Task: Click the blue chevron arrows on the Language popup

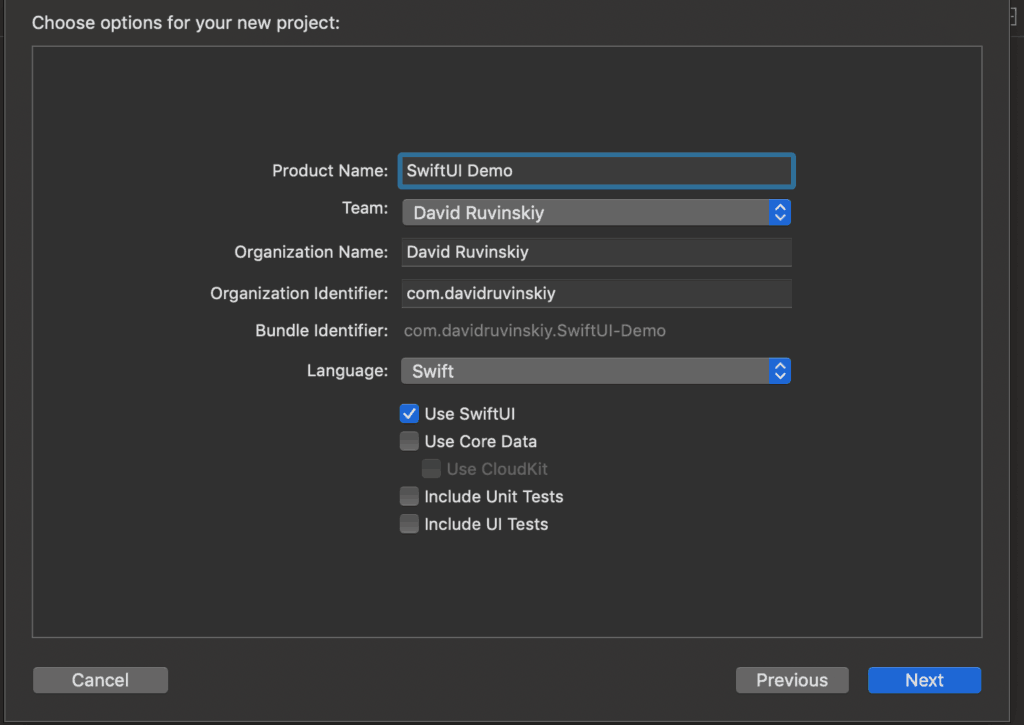Action: pos(780,371)
